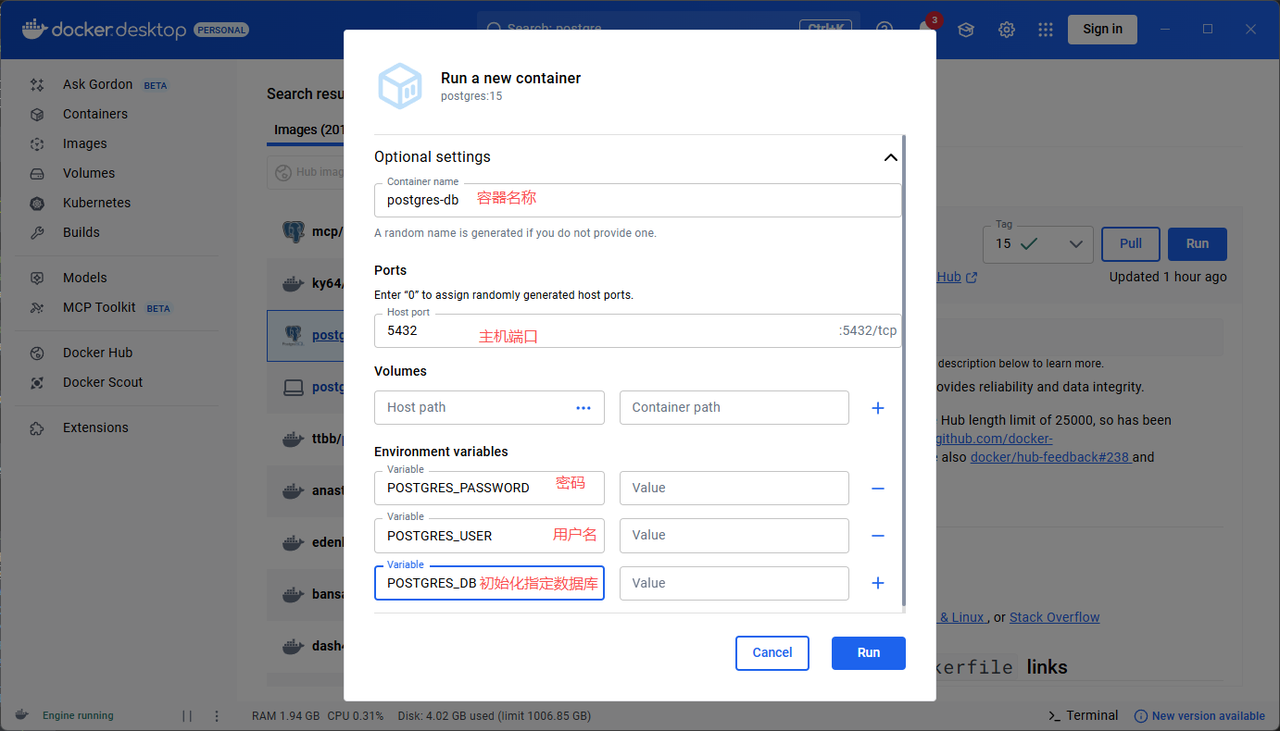
Task: Cancel the new container dialog
Action: tap(772, 652)
